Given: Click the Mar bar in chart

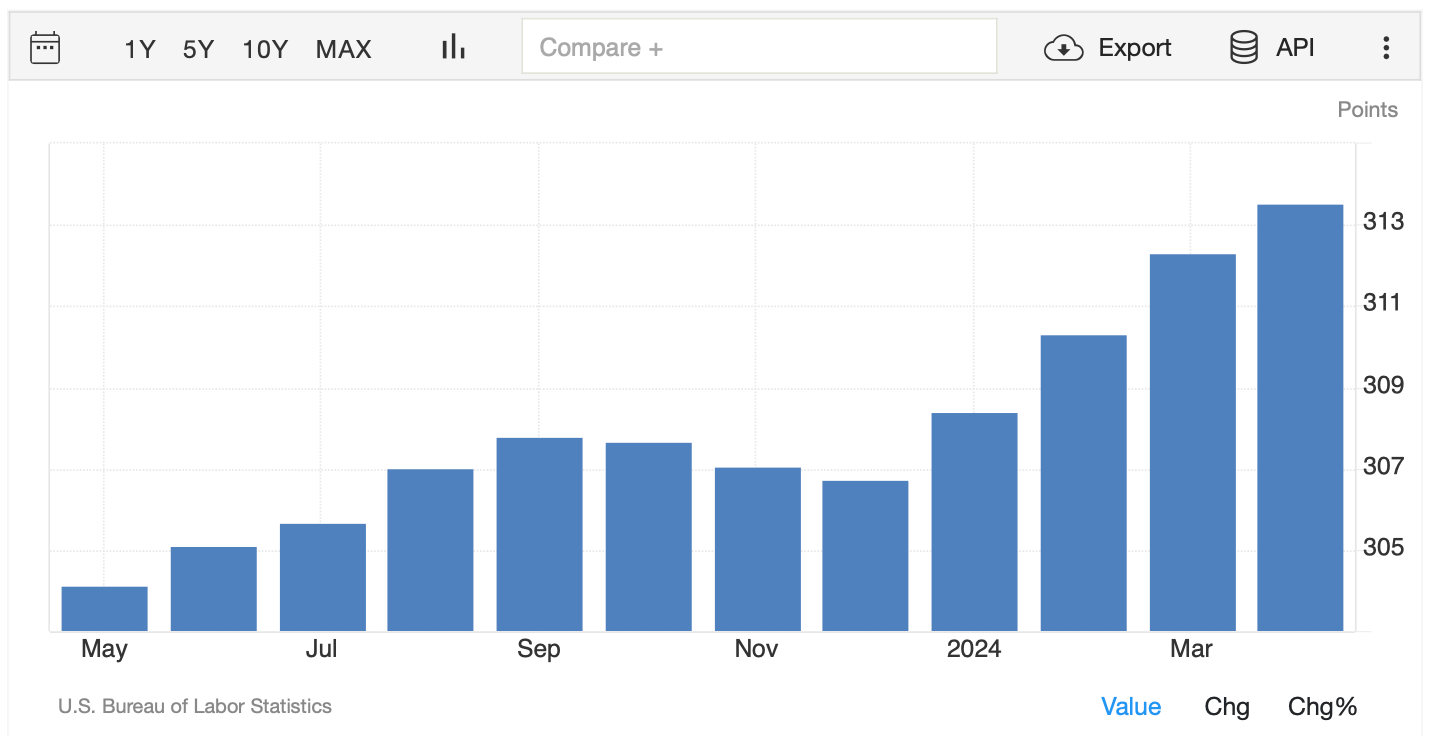Looking at the screenshot, I should (1193, 443).
